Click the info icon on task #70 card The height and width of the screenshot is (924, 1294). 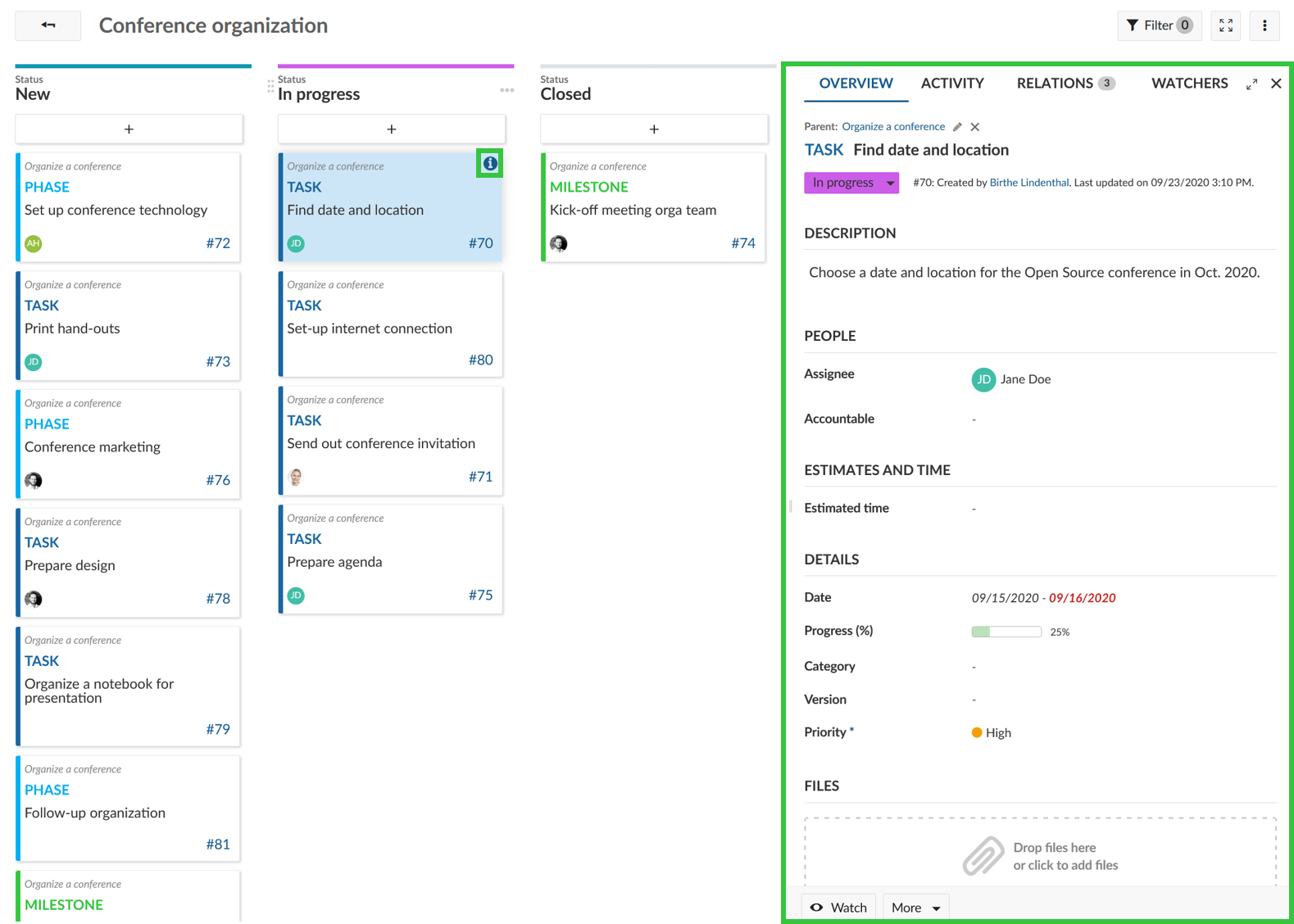[x=490, y=164]
